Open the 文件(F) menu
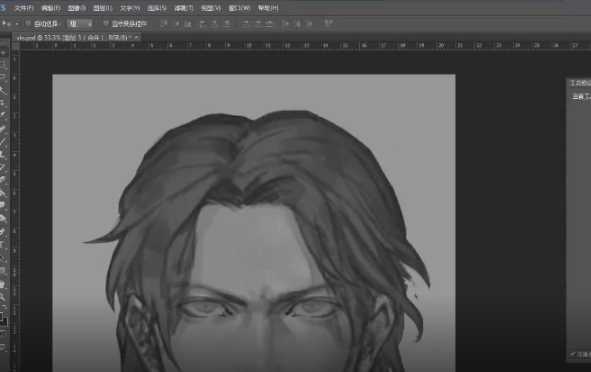591x372 pixels. (23, 8)
